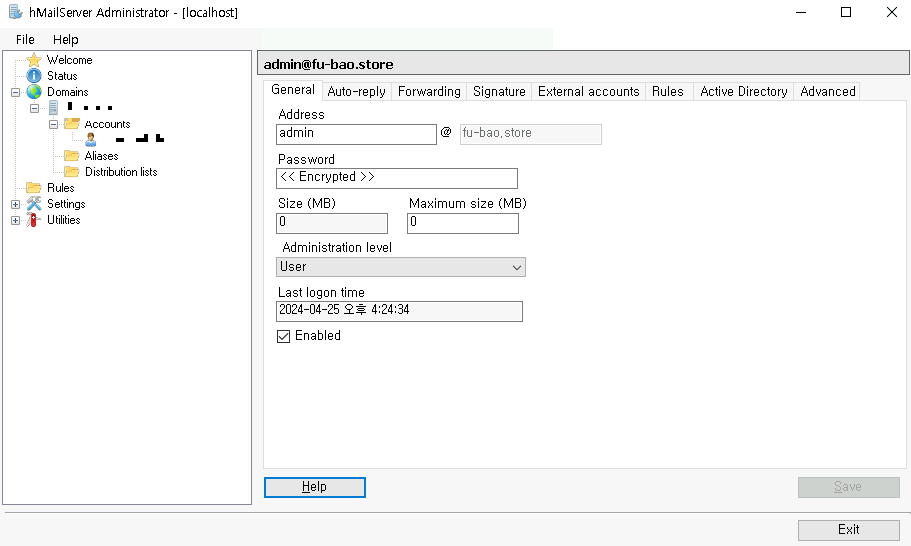The image size is (911, 546).
Task: Expand the Utilities tree node
Action: [x=16, y=220]
